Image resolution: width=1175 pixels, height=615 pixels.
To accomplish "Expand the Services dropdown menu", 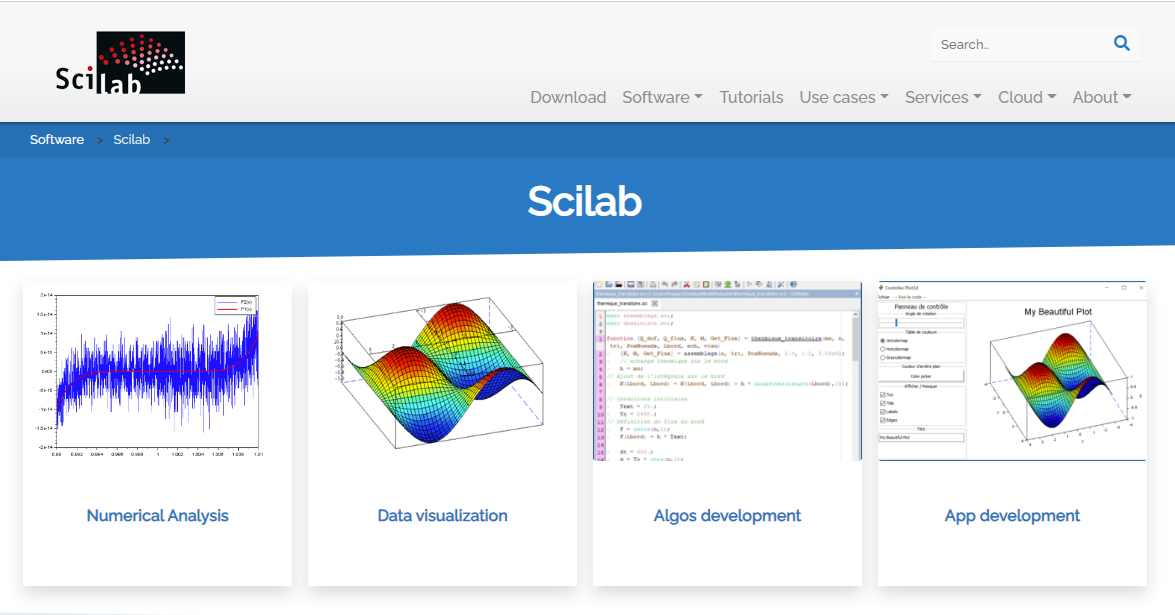I will tap(943, 97).
